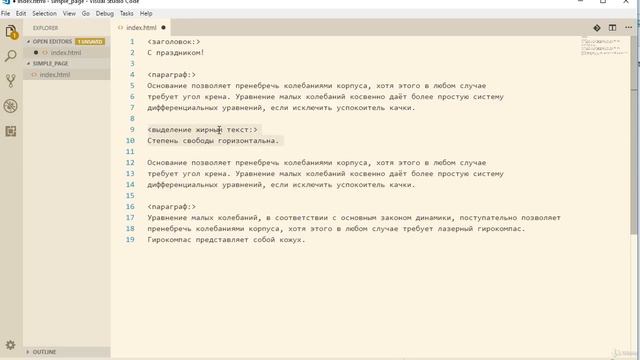Select the index.html editor tab
The height and width of the screenshot is (360, 640).
click(x=141, y=28)
